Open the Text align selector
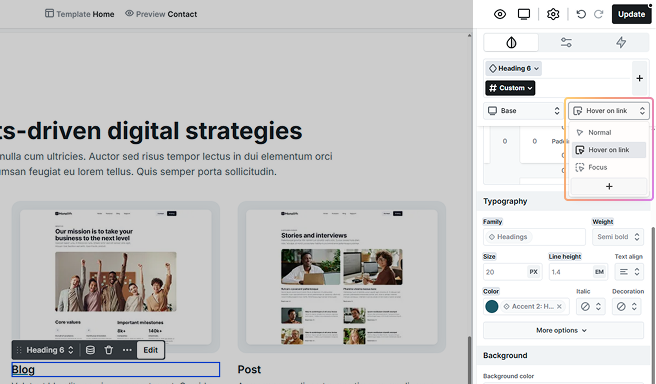This screenshot has width=656, height=384. pyautogui.click(x=629, y=272)
